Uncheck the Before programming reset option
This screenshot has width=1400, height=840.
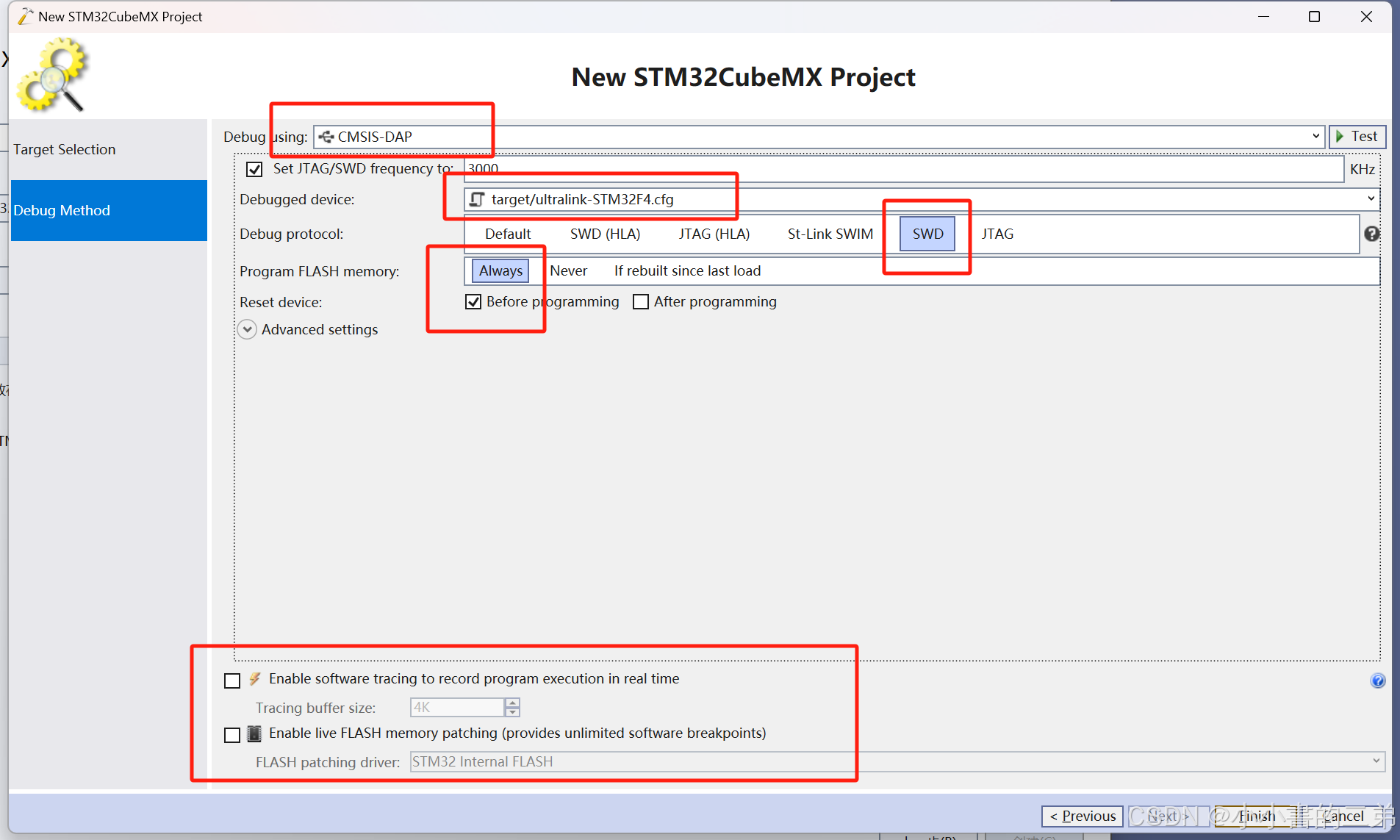click(x=473, y=301)
